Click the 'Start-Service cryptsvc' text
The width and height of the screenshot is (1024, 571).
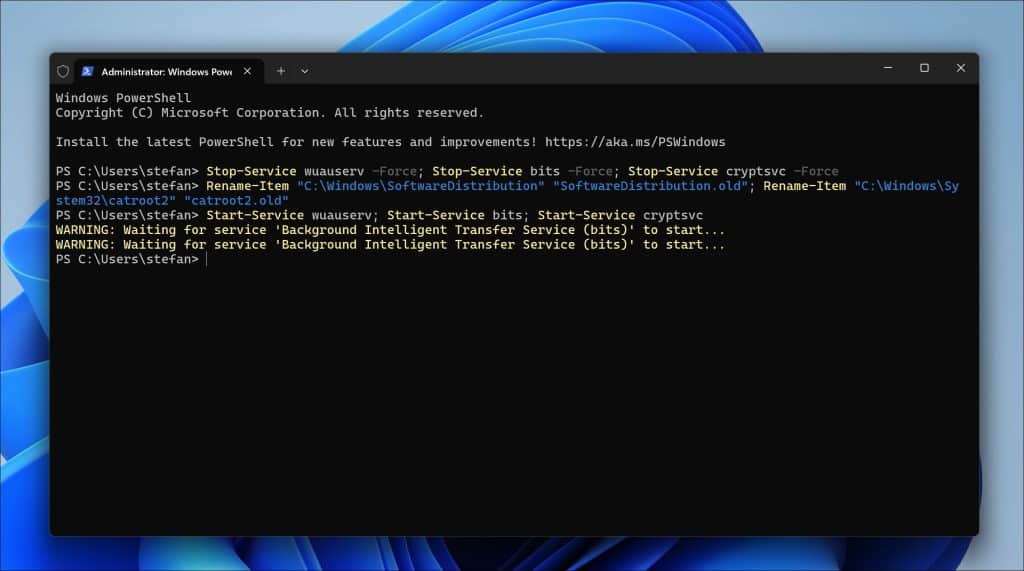click(620, 215)
